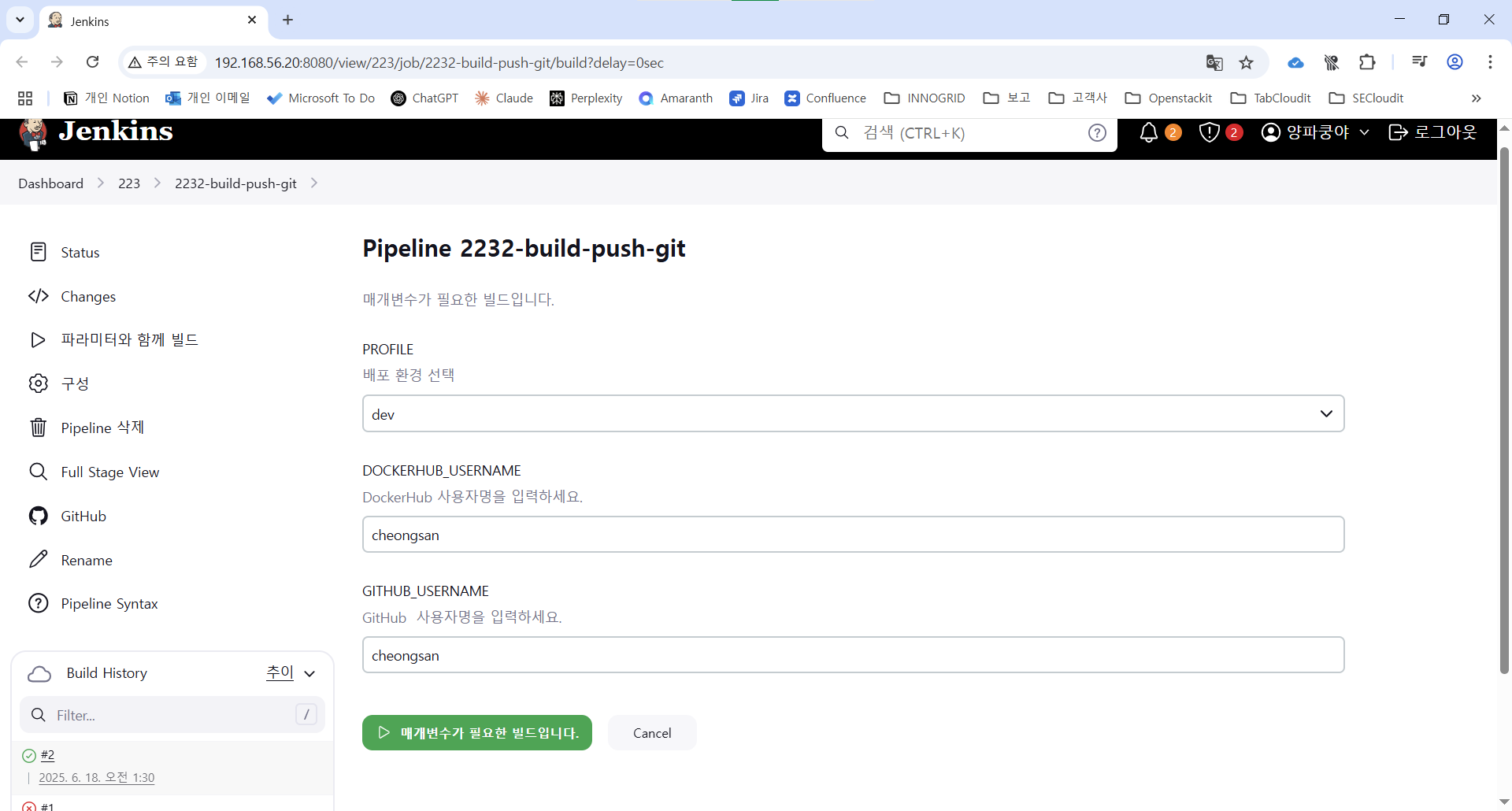Open browser translate page icon
The image size is (1512, 811).
point(1214,63)
